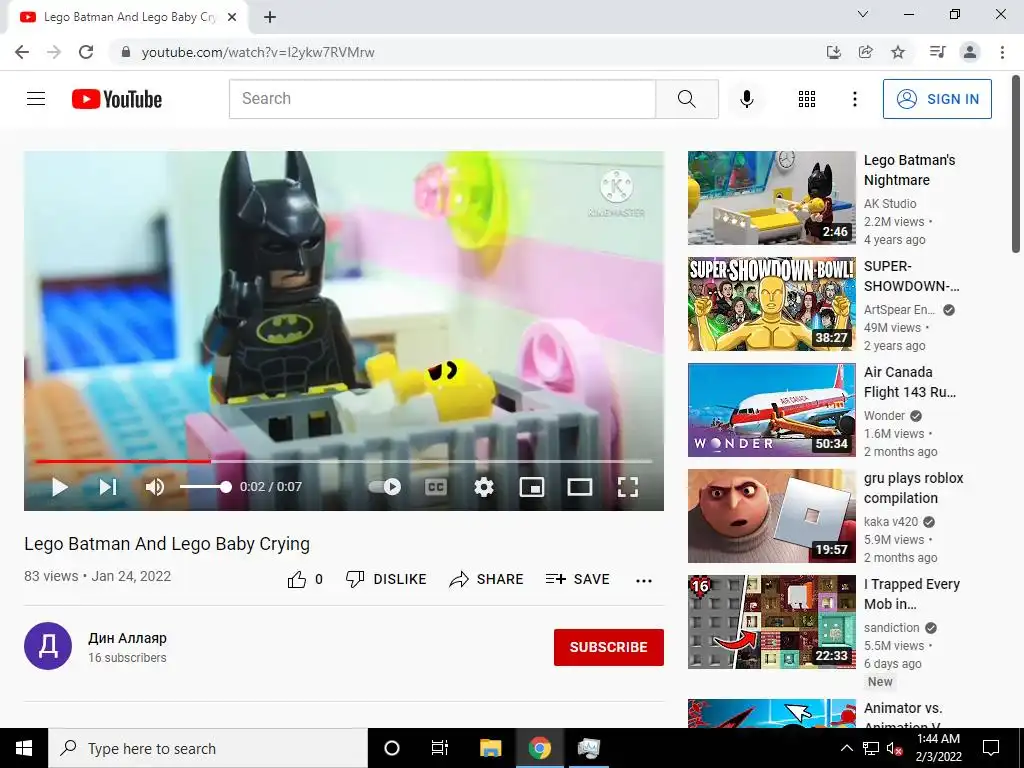Click sandiction channel name

(x=891, y=628)
